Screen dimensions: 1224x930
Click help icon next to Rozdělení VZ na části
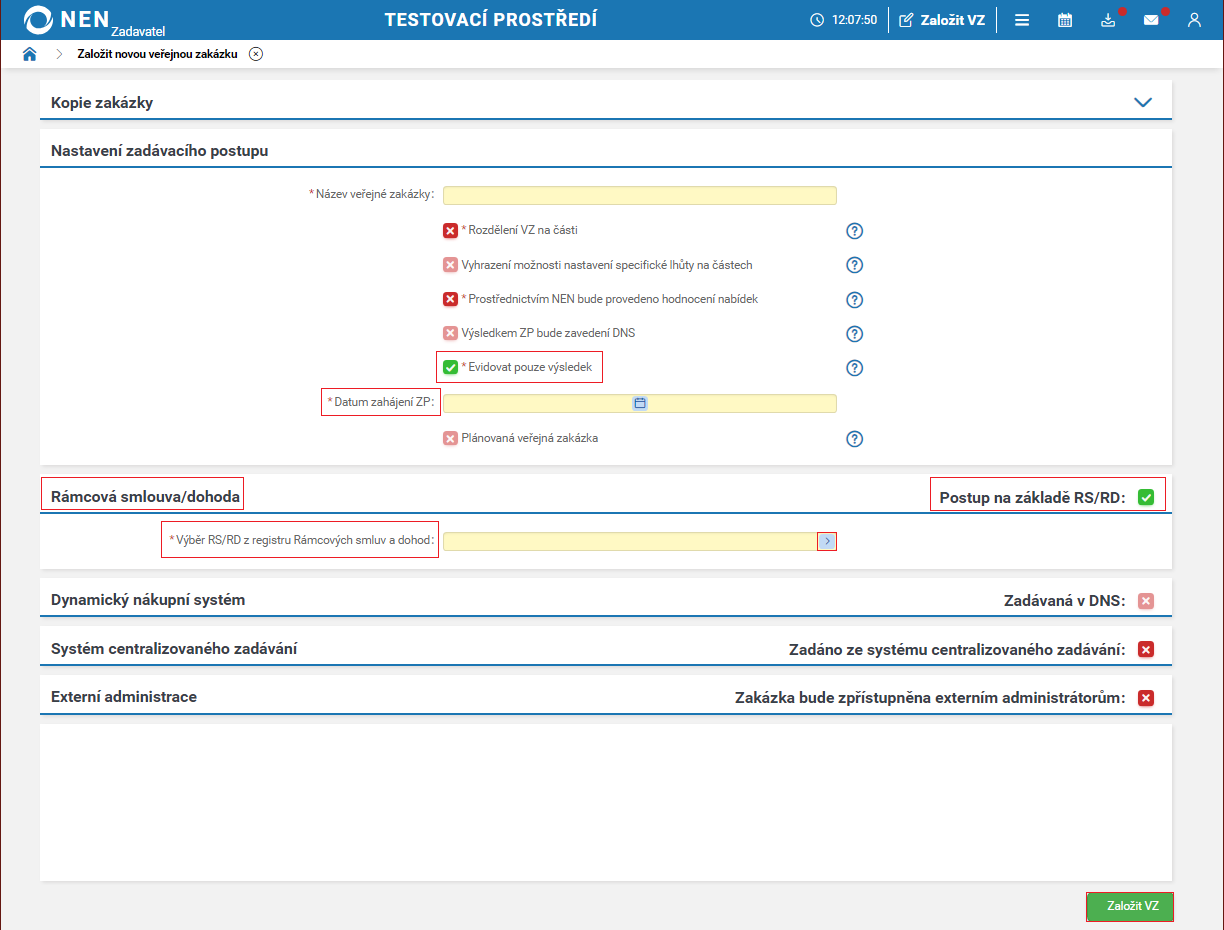(x=854, y=231)
